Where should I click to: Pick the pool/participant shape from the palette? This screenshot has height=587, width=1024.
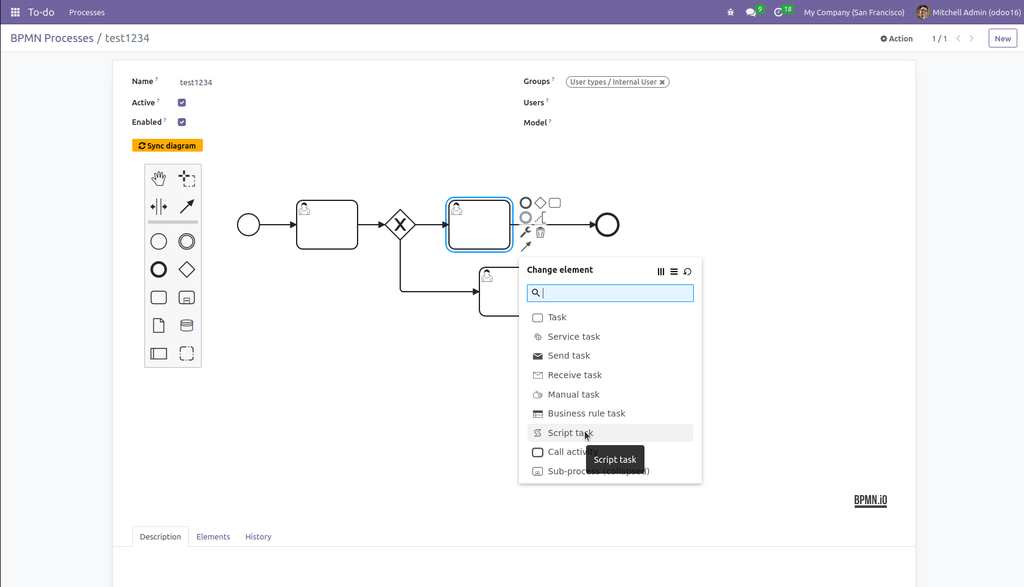[159, 354]
